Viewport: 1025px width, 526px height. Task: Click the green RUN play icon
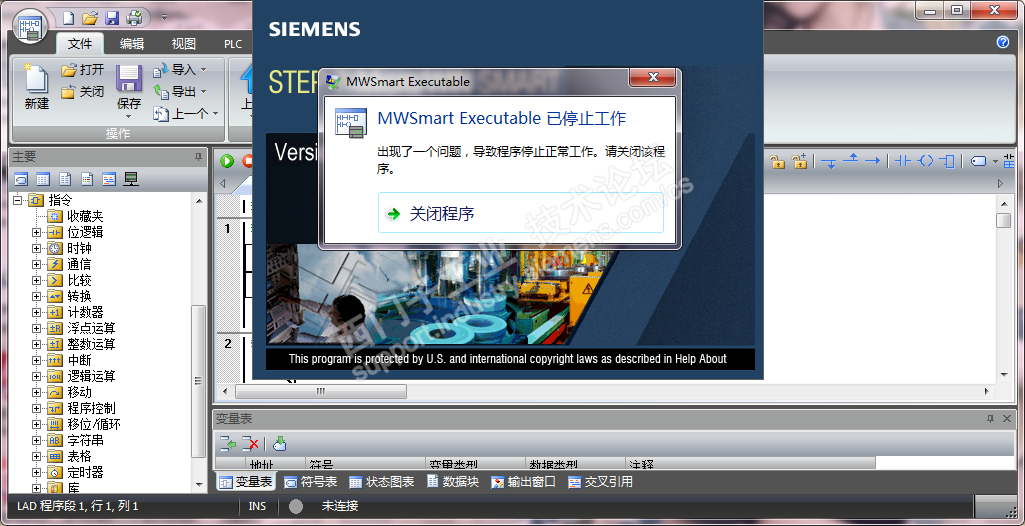pos(227,161)
